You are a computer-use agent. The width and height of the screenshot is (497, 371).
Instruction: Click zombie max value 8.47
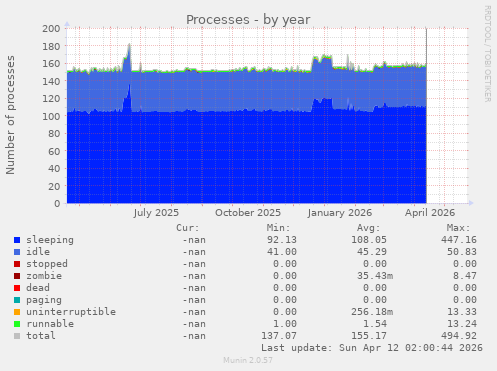click(465, 276)
